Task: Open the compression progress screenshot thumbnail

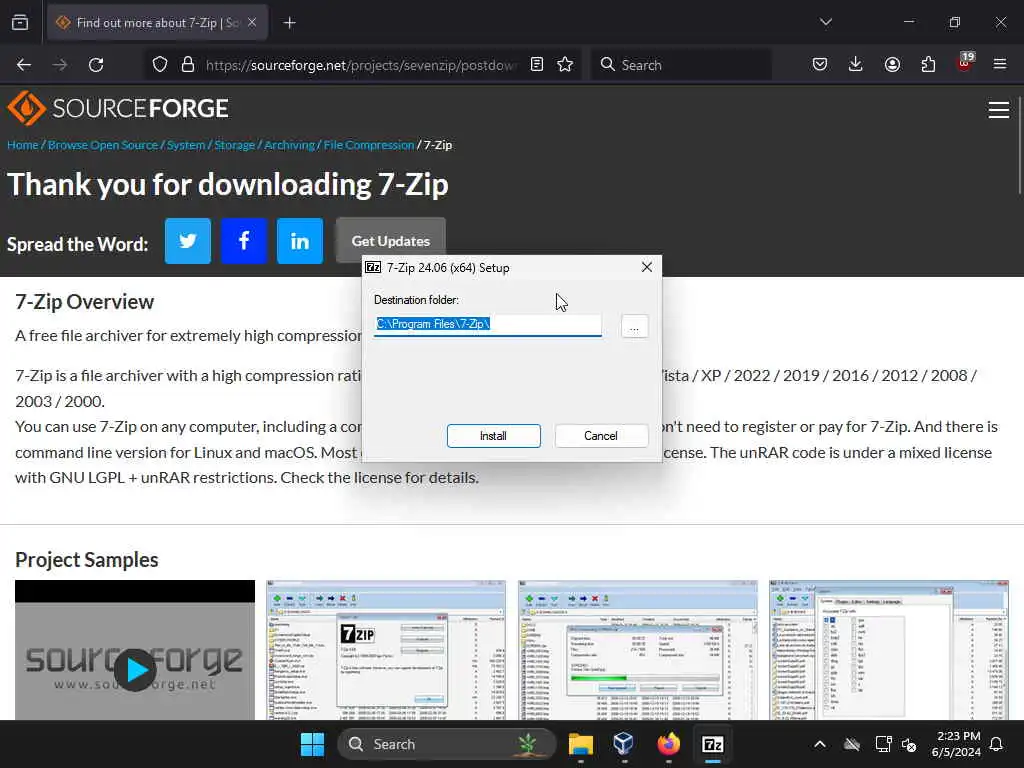Action: tap(638, 650)
